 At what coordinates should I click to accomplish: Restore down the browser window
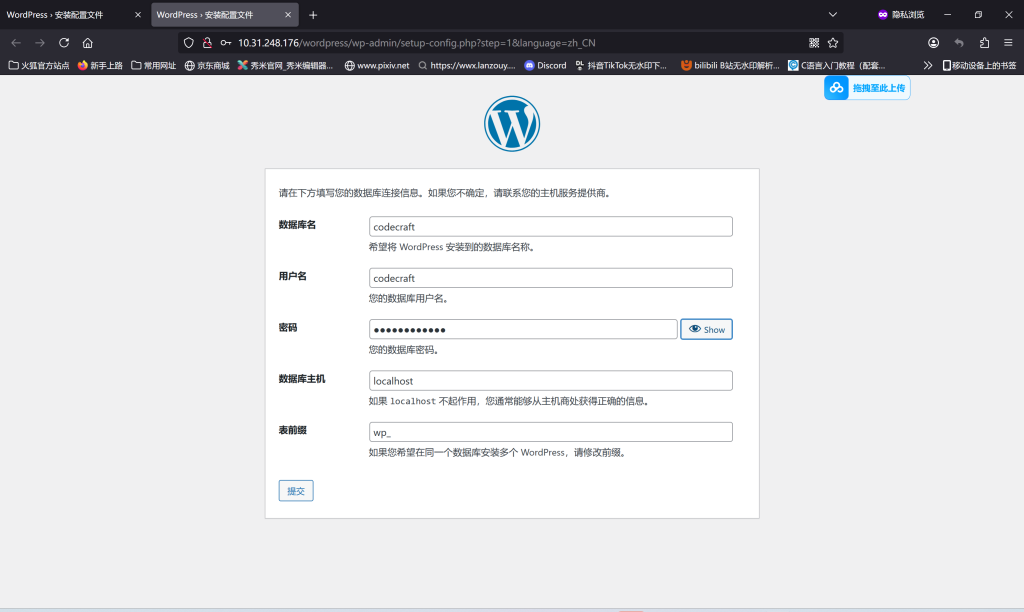click(978, 14)
